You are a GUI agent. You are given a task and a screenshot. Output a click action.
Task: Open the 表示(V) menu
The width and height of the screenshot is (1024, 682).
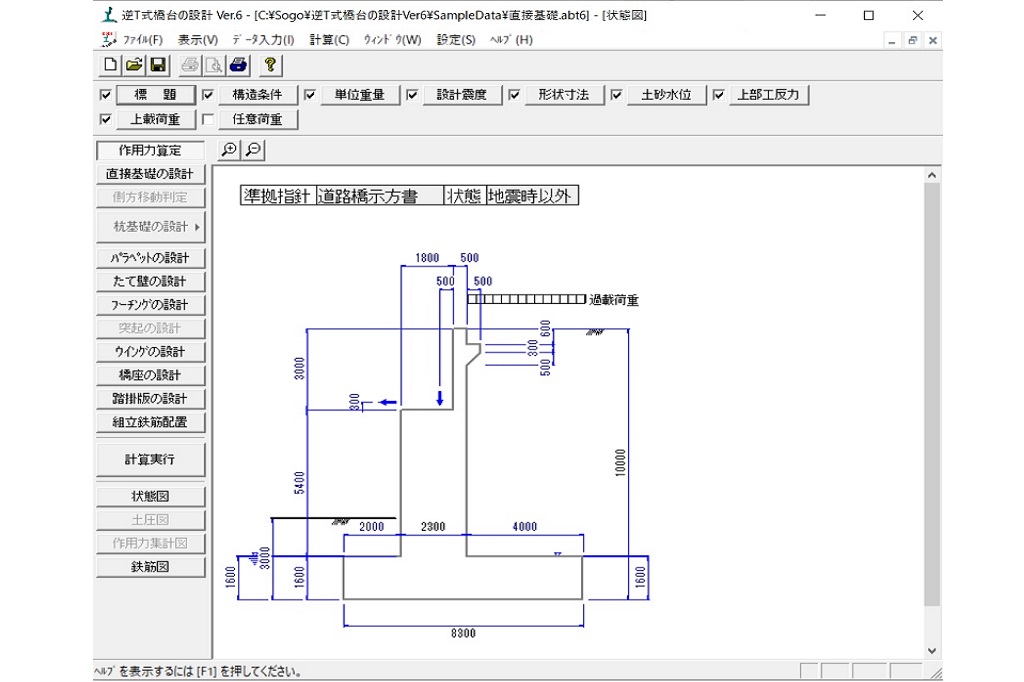tap(198, 40)
